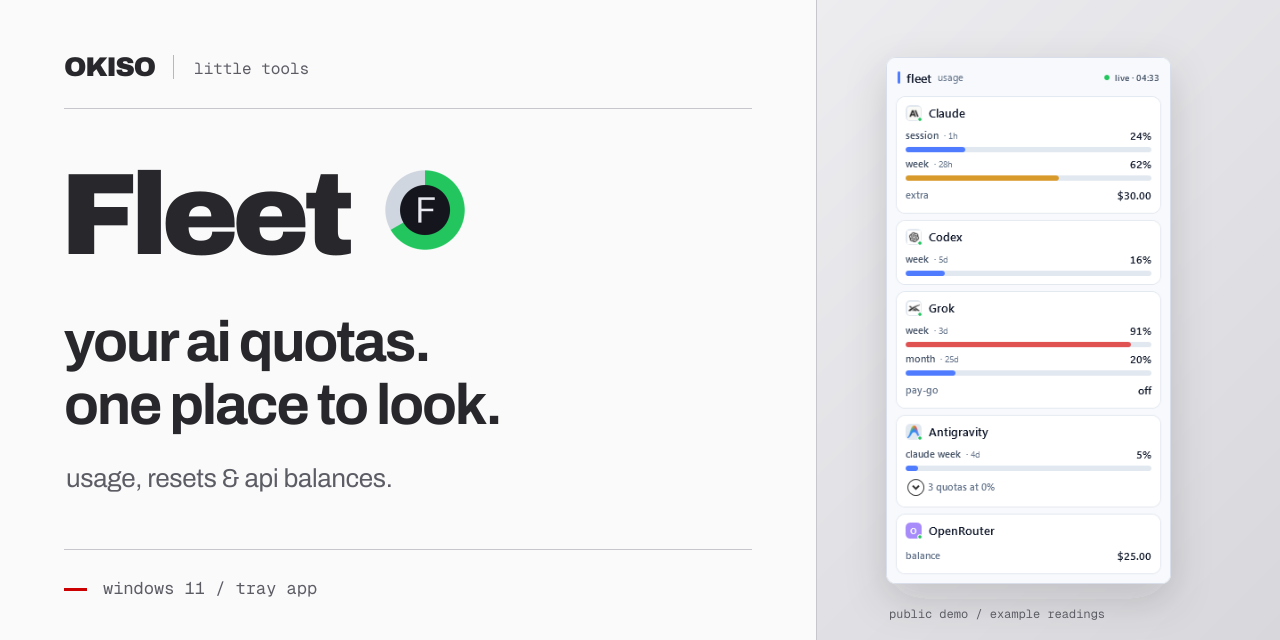
Task: Click the little tools label
Action: point(251,69)
